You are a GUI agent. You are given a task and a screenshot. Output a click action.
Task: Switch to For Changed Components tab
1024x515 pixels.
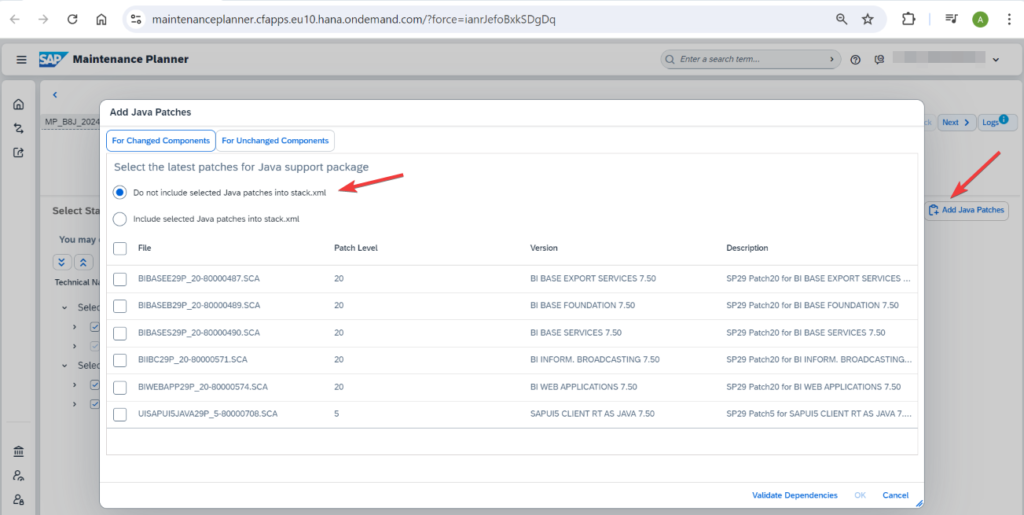click(161, 141)
